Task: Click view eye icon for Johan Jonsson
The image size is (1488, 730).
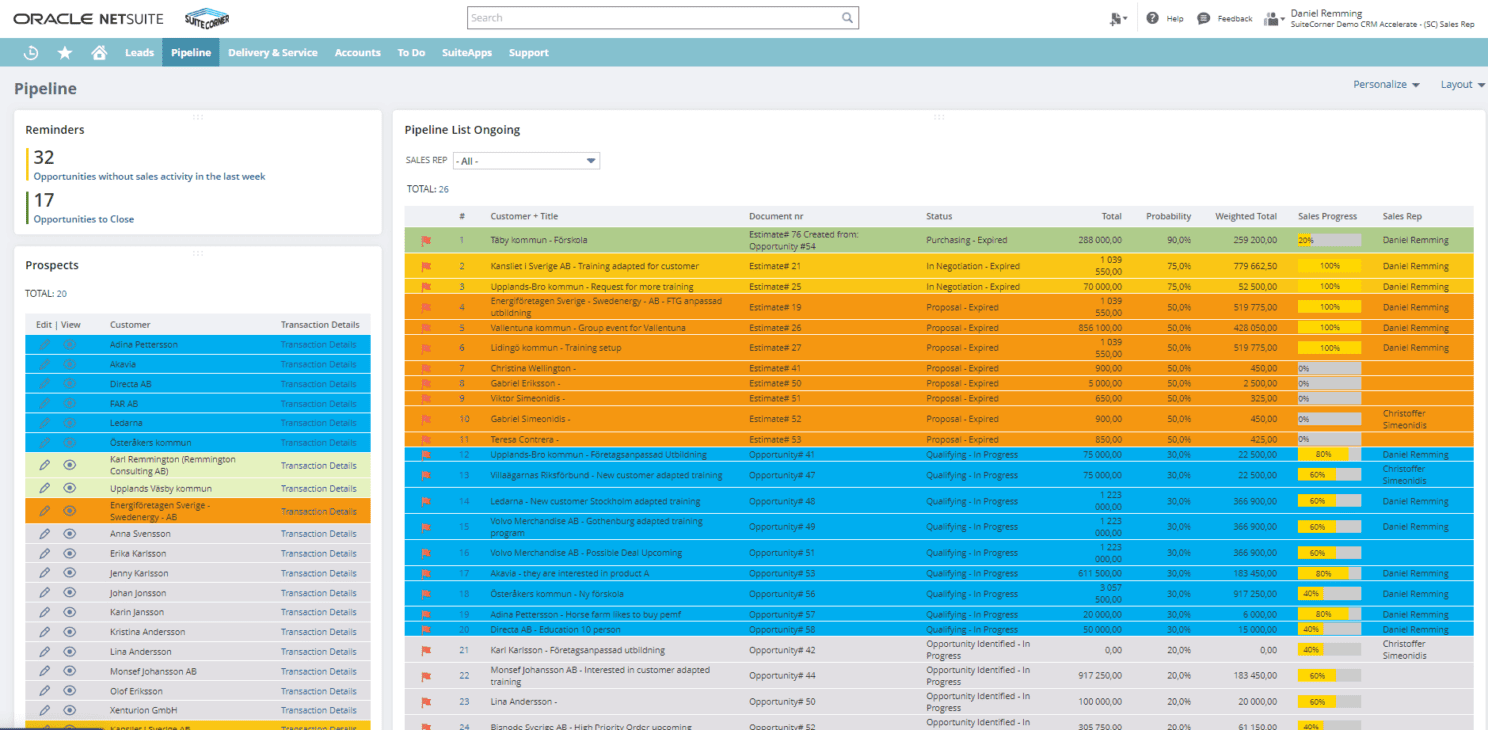Action: tap(70, 593)
